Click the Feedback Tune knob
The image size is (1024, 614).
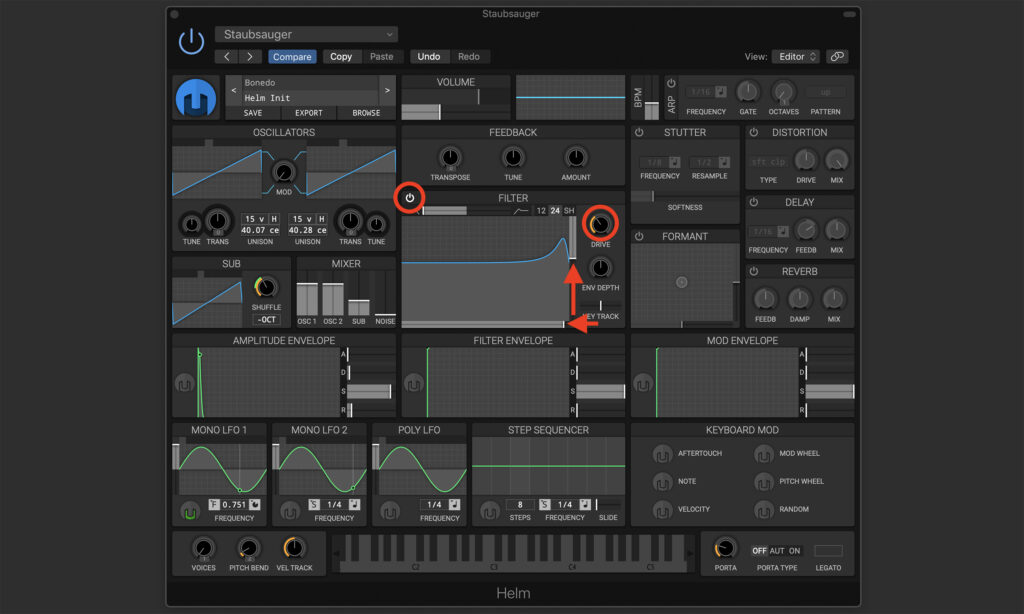pos(513,157)
